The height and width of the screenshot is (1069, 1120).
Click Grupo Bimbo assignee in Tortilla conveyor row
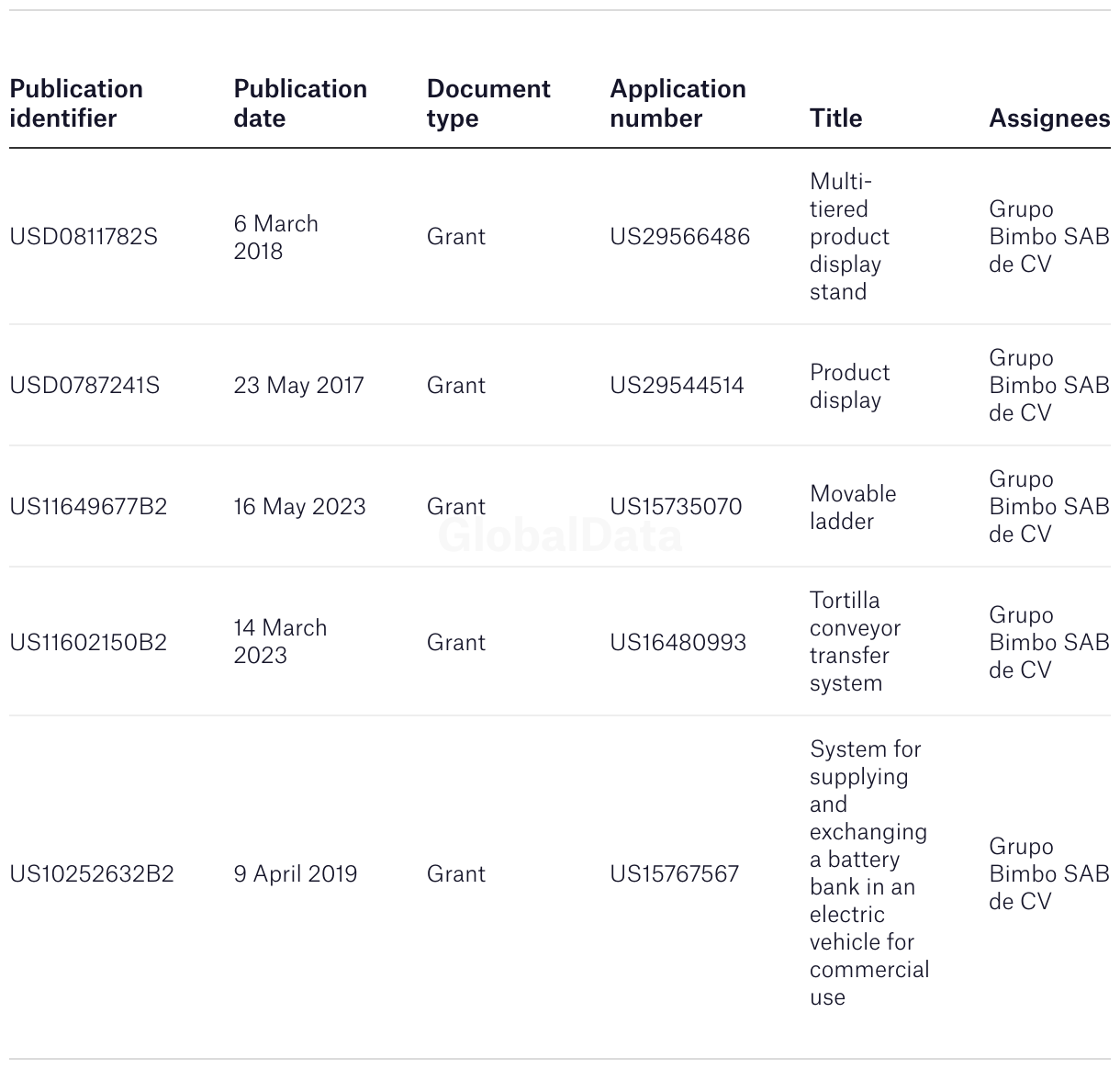1049,642
